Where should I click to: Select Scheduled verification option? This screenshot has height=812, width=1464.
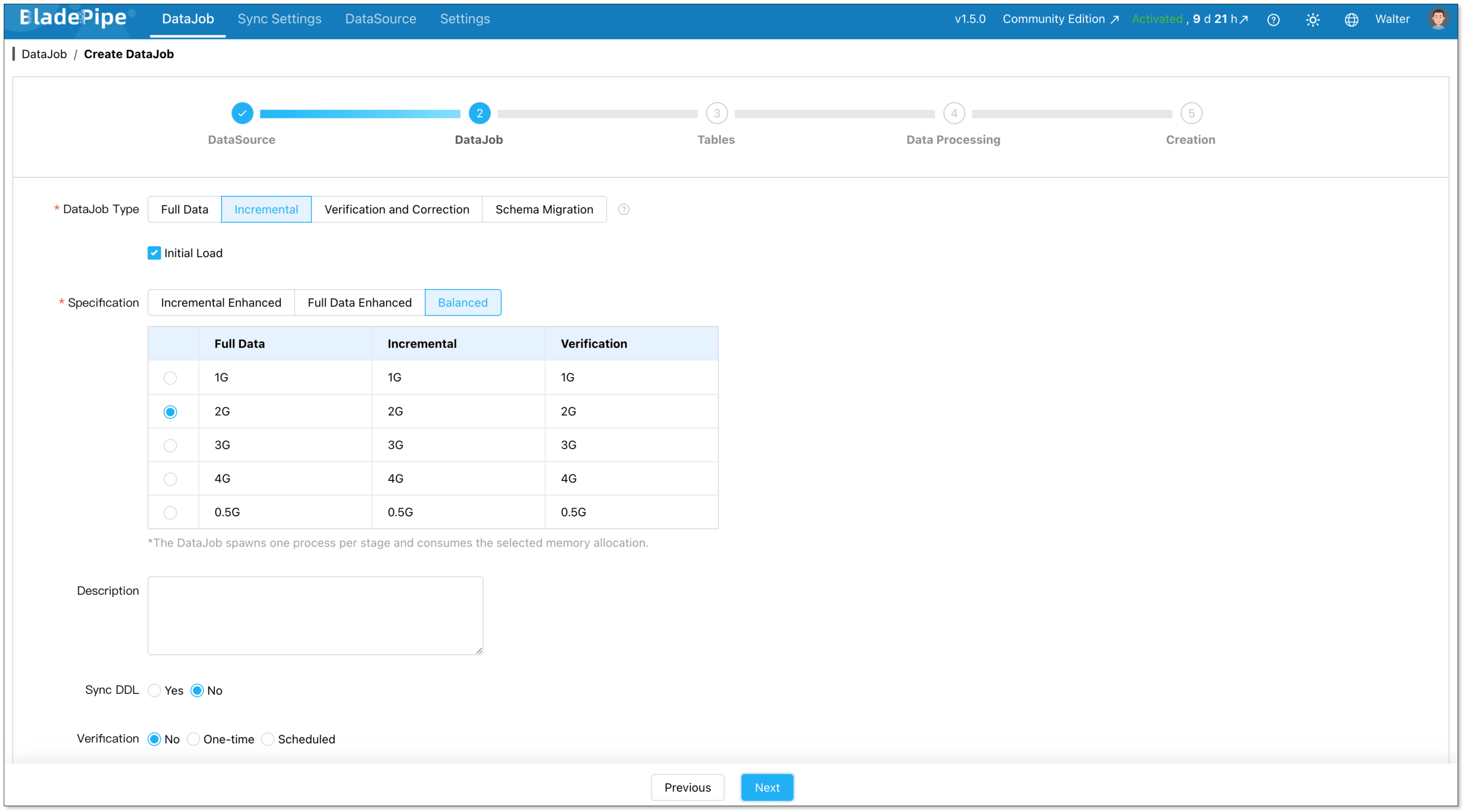pos(268,739)
